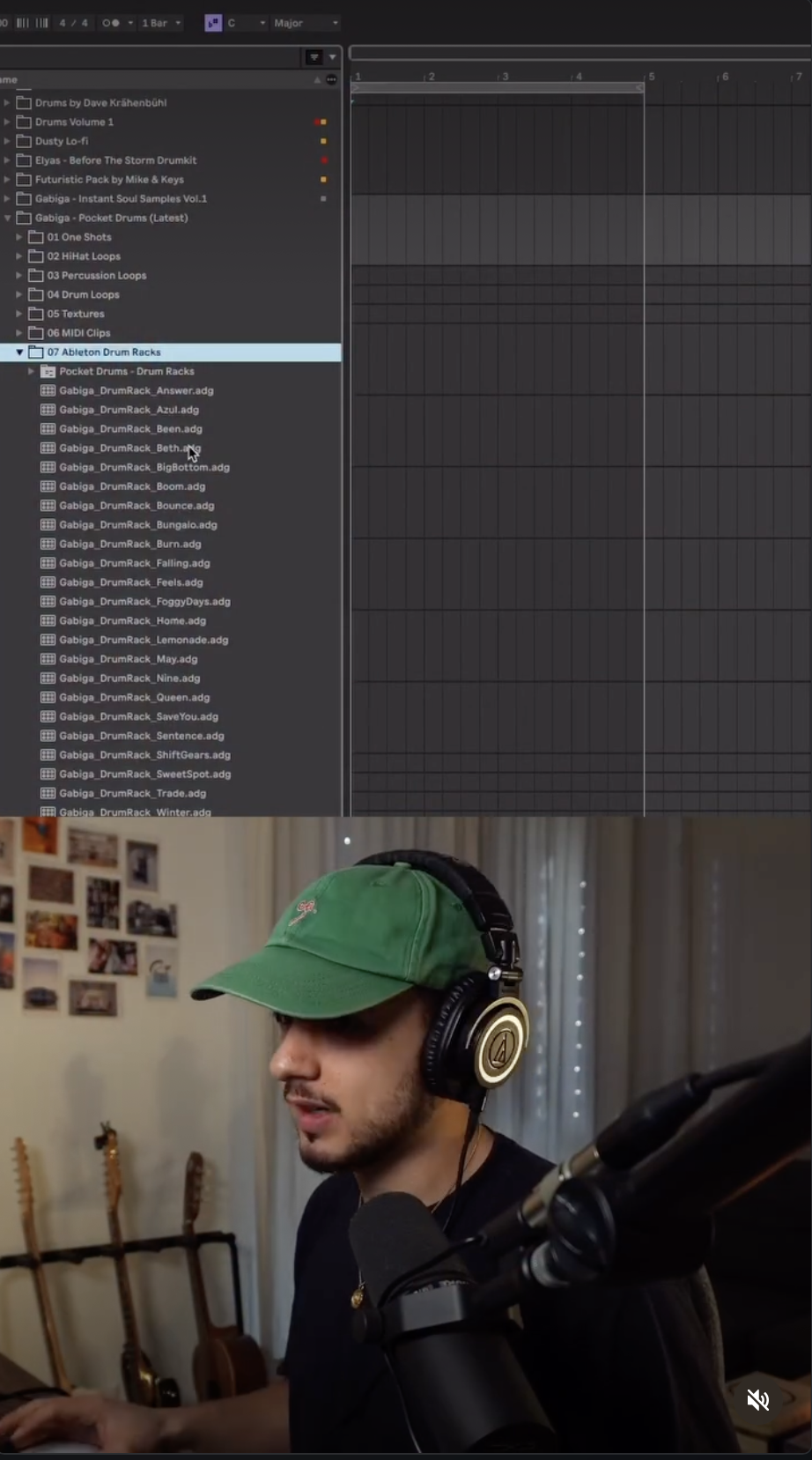Screen dimensions: 812x1460
Task: Select the Gabiga_DrumRack_Boom.adg rack icon
Action: (x=48, y=486)
